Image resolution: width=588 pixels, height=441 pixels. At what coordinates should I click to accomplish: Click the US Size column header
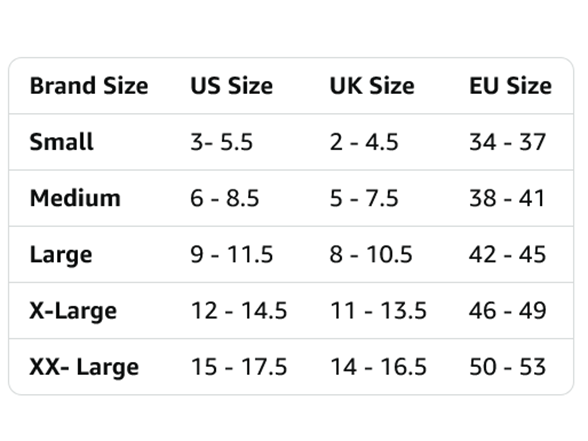tap(231, 86)
